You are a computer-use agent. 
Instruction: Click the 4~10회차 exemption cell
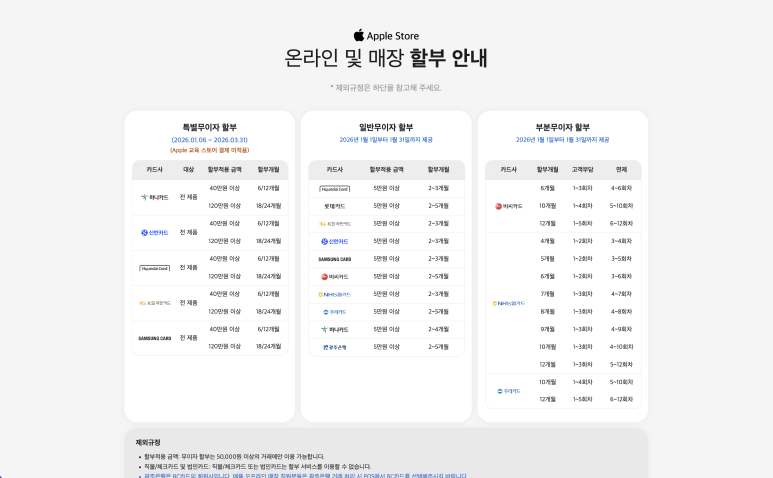pos(621,347)
